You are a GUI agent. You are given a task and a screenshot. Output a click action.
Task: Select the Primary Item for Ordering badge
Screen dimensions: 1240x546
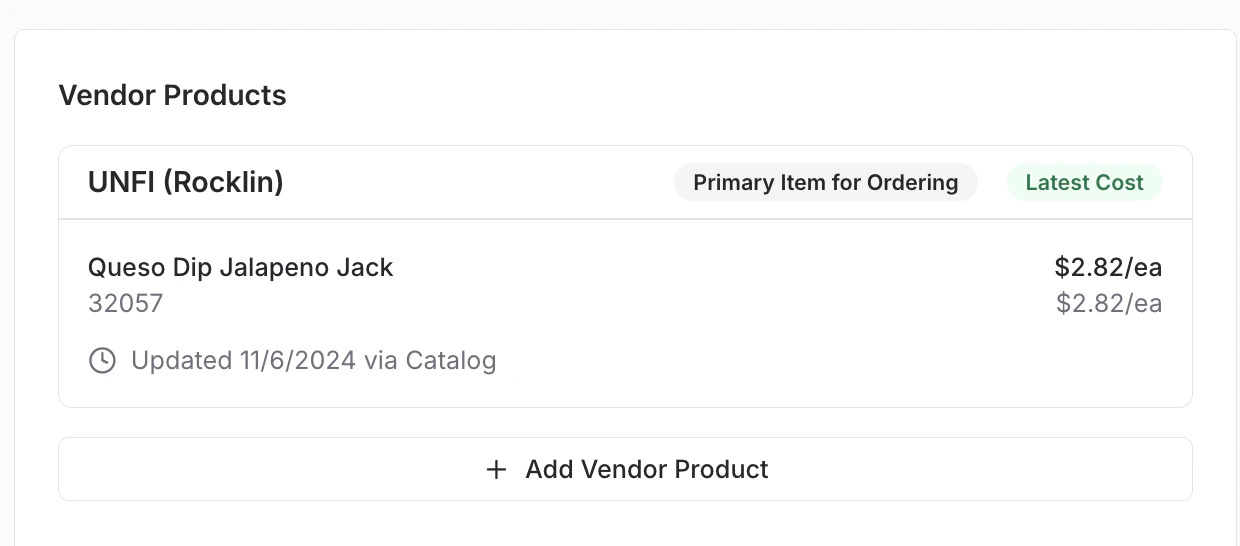[825, 183]
